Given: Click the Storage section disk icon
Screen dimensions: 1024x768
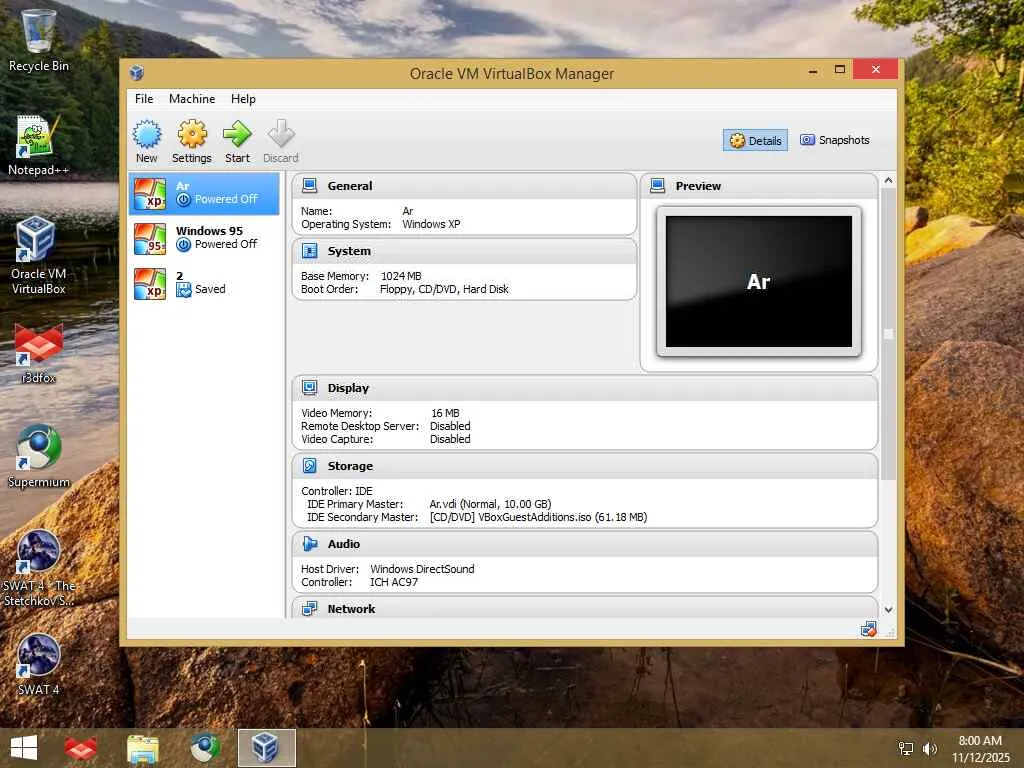Looking at the screenshot, I should pos(310,466).
